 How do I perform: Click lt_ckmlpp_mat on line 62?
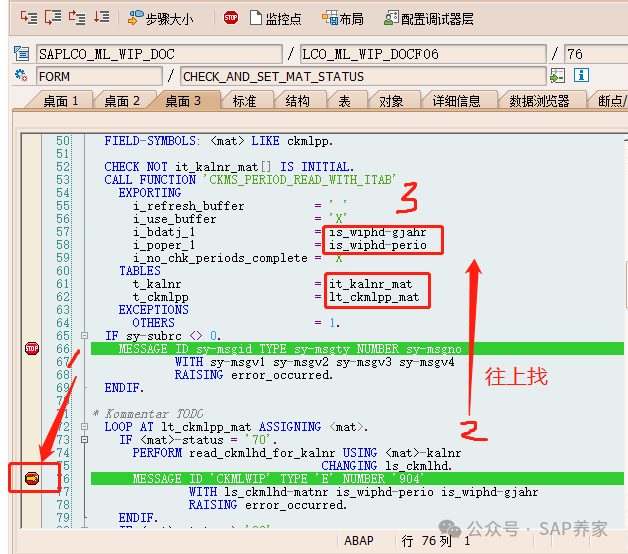coord(374,297)
